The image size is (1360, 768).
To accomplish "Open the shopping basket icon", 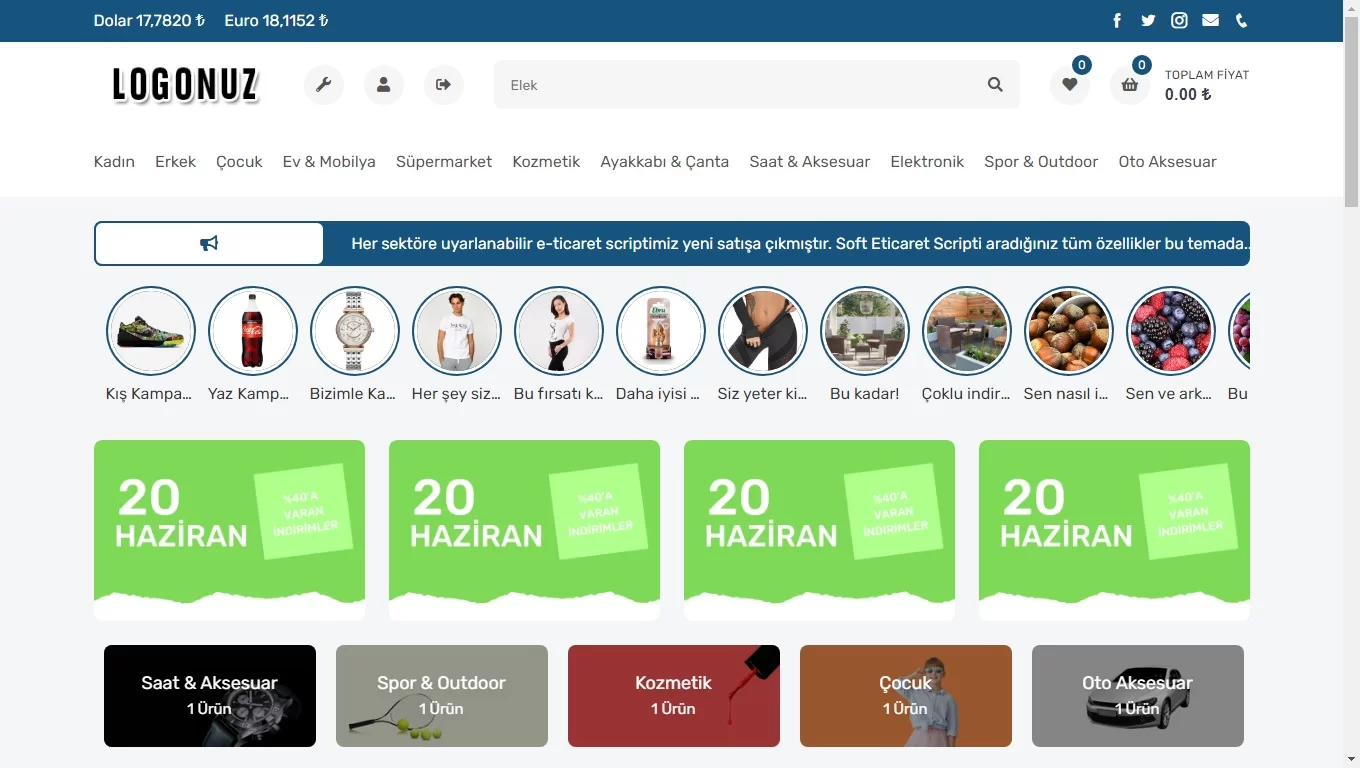I will click(1129, 85).
